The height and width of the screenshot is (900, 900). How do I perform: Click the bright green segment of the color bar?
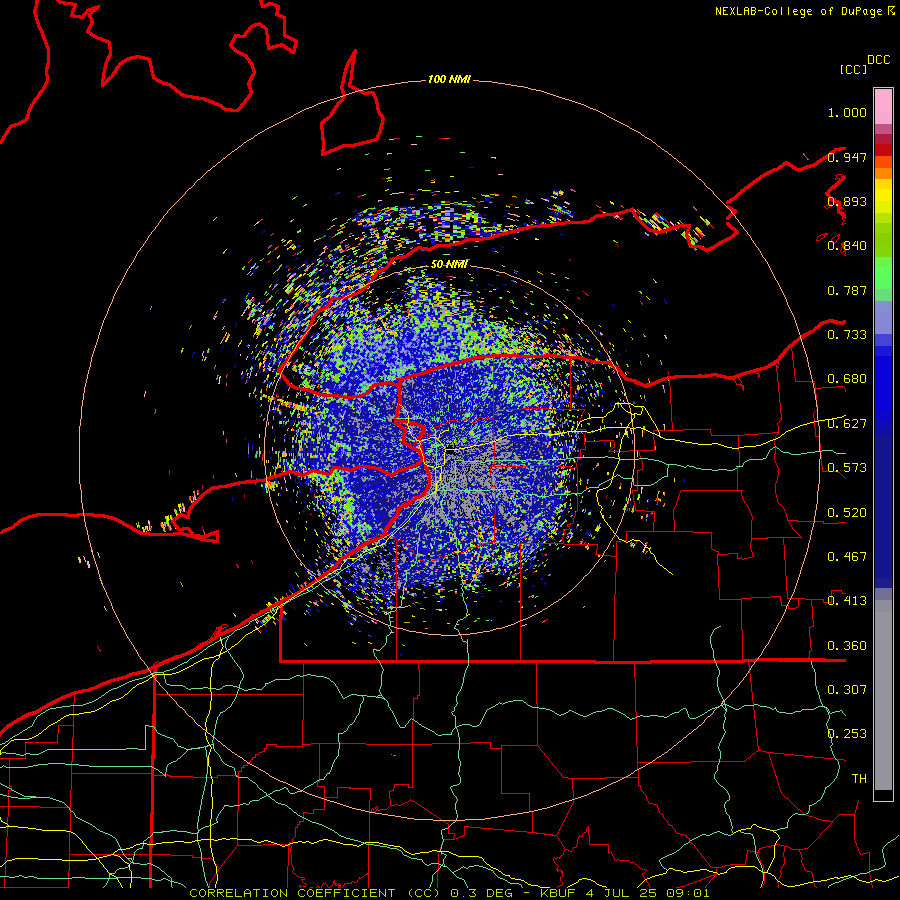click(883, 273)
